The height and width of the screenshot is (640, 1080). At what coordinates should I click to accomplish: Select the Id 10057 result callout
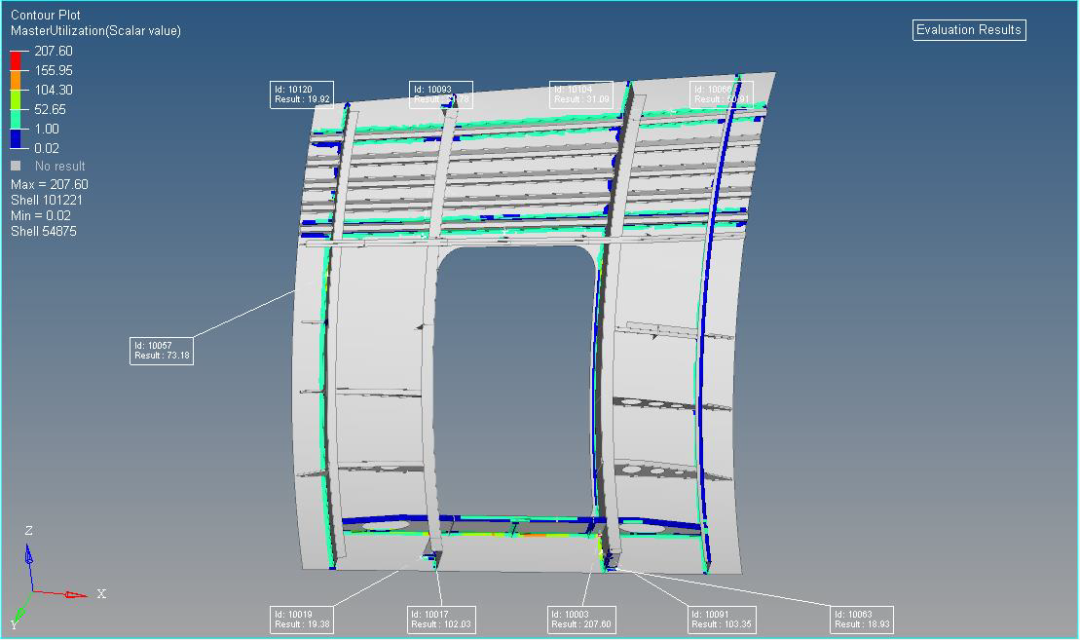(x=162, y=351)
